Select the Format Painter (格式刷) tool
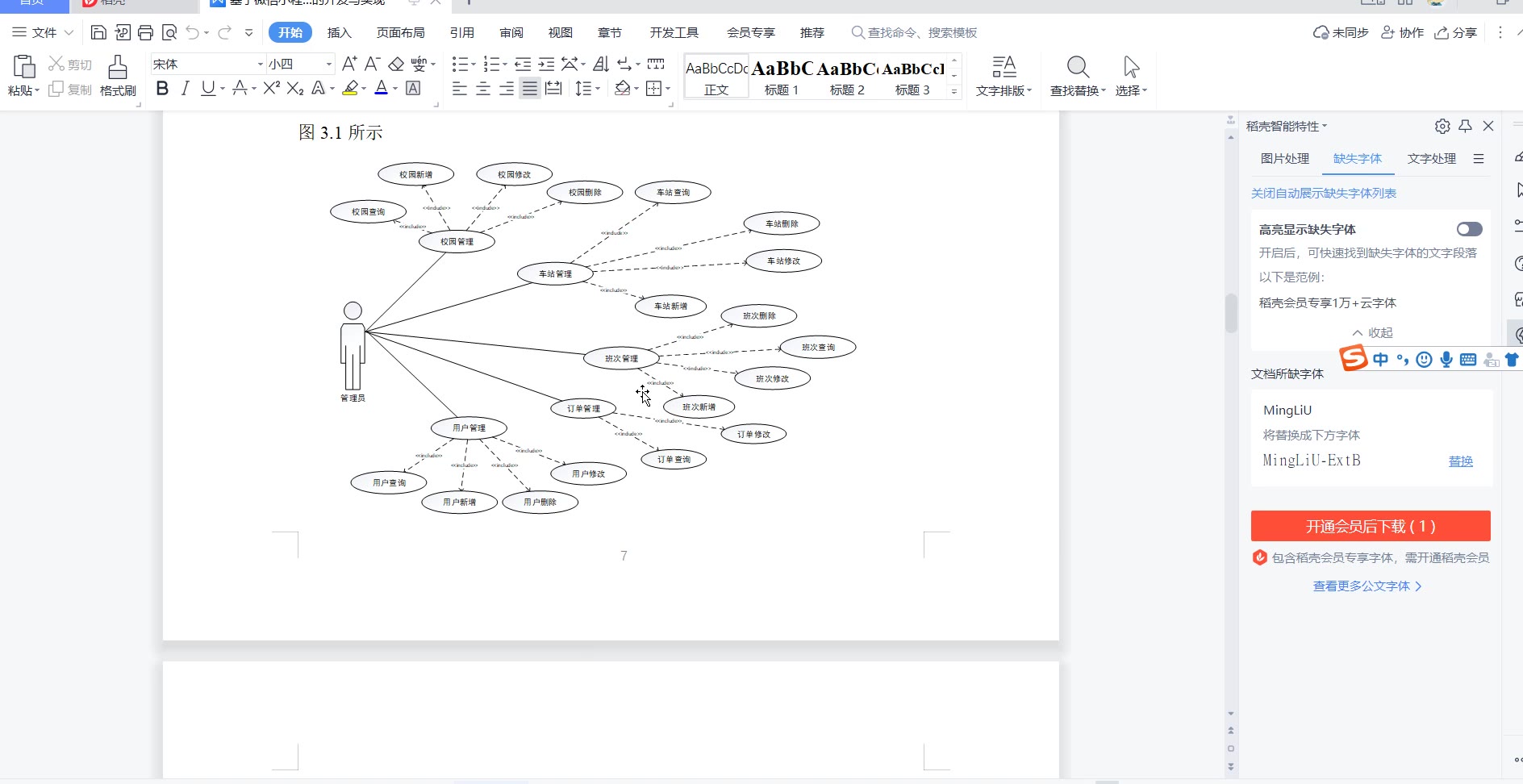 [118, 76]
